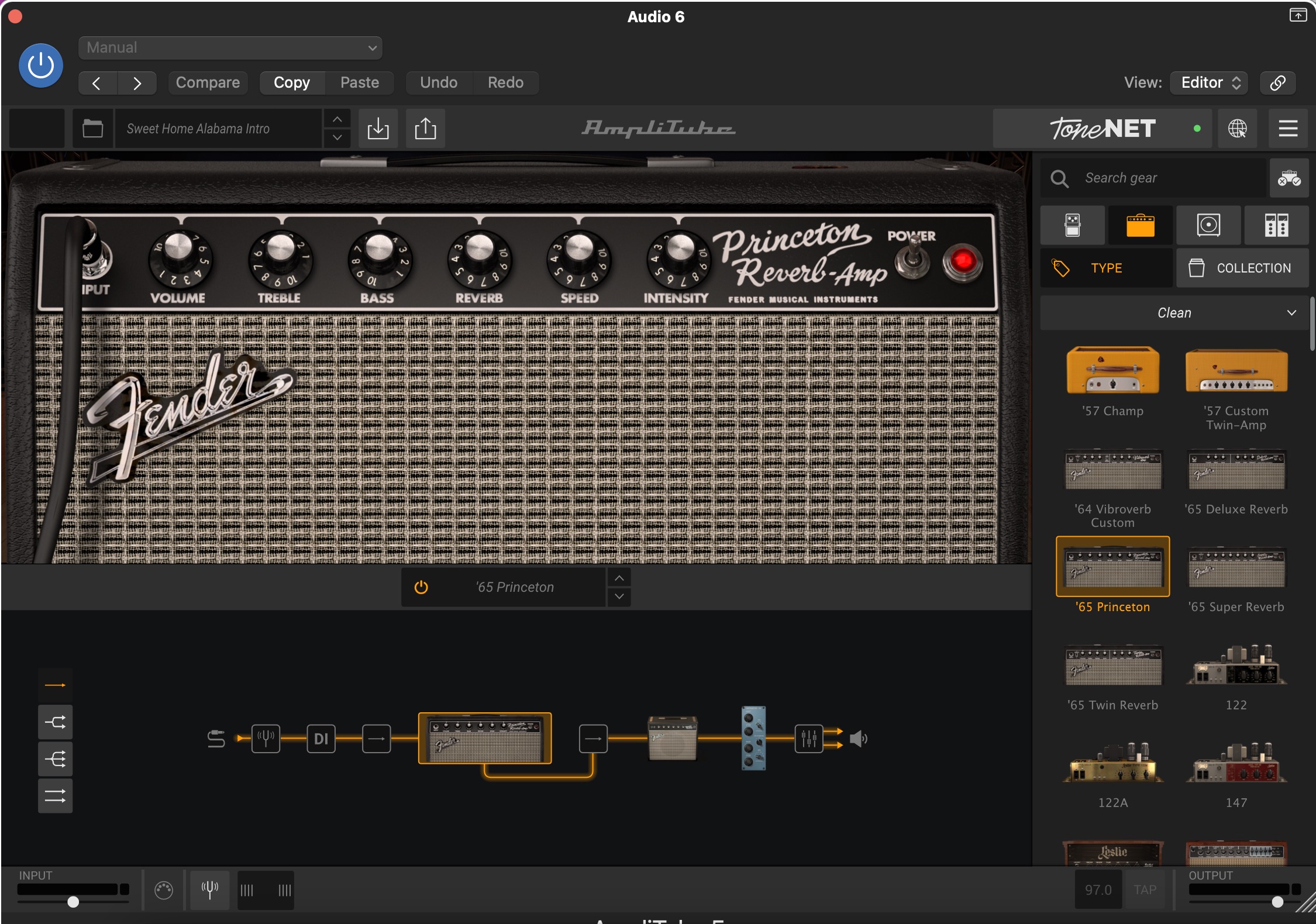Screen dimensions: 1316x924
Task: Select the single serial signal chain routing
Action: tap(56, 685)
